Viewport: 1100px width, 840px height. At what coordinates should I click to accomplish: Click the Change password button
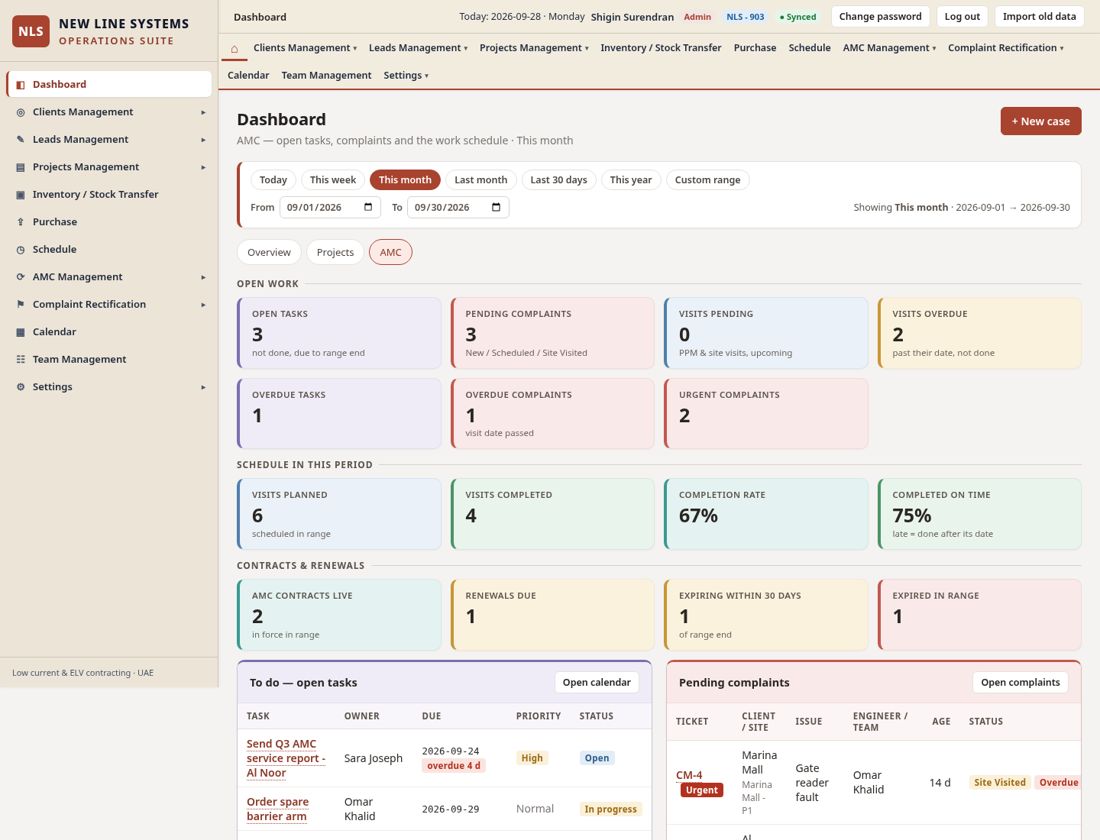(x=880, y=17)
